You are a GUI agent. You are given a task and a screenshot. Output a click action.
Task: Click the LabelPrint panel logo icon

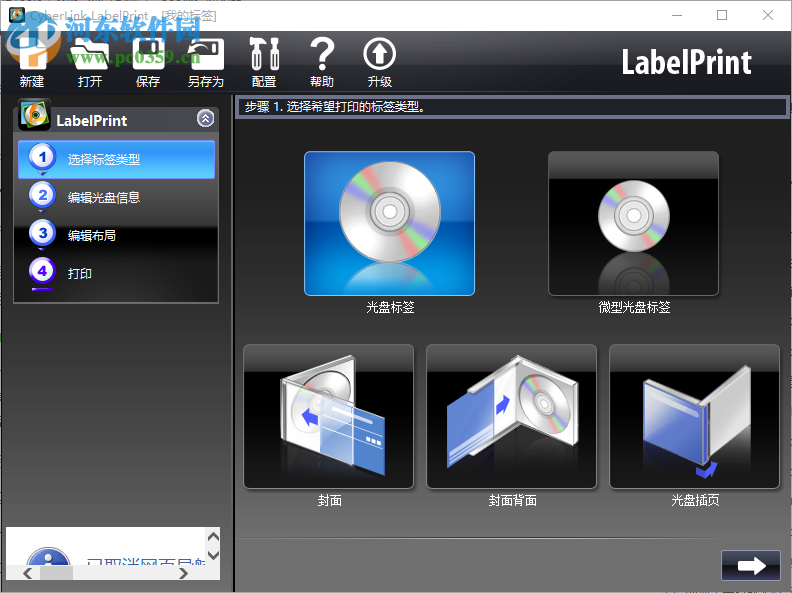coord(34,115)
